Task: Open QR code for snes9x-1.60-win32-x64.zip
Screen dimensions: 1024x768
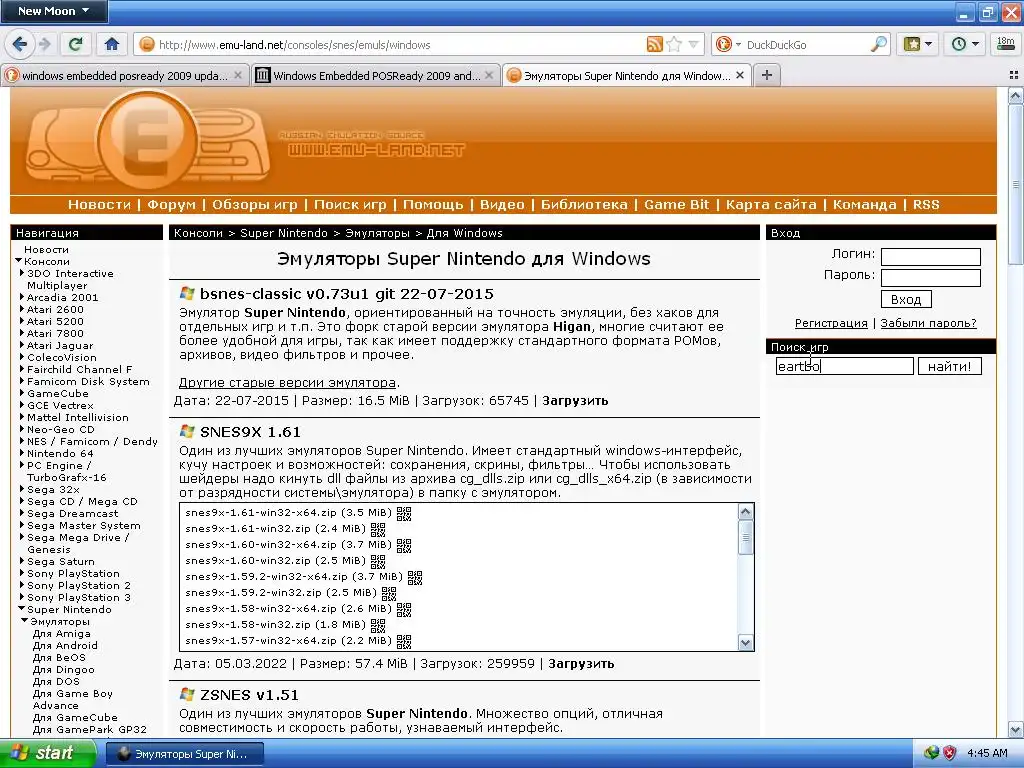Action: click(x=404, y=545)
